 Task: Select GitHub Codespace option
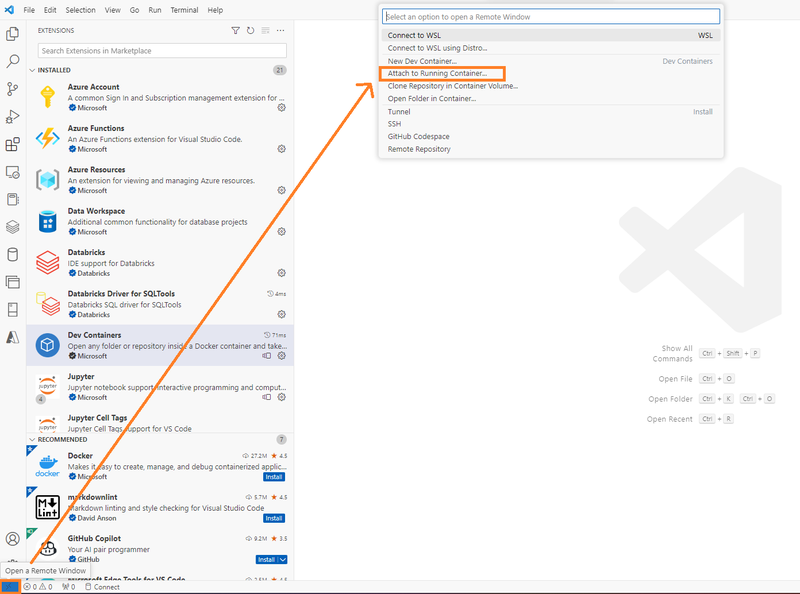coord(551,136)
